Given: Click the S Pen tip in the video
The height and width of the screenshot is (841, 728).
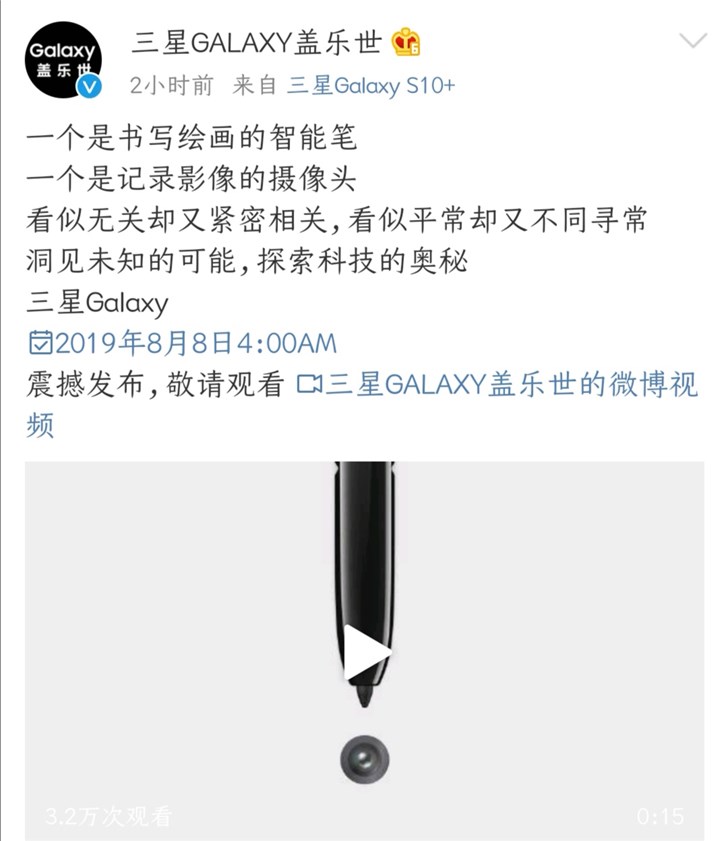Looking at the screenshot, I should click(364, 696).
